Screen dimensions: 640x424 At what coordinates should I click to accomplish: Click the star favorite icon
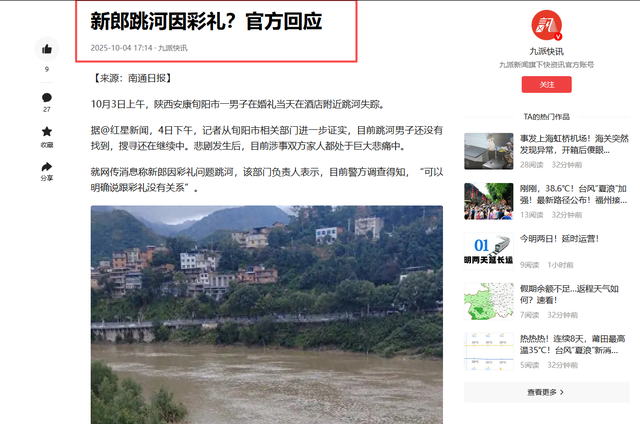(47, 131)
